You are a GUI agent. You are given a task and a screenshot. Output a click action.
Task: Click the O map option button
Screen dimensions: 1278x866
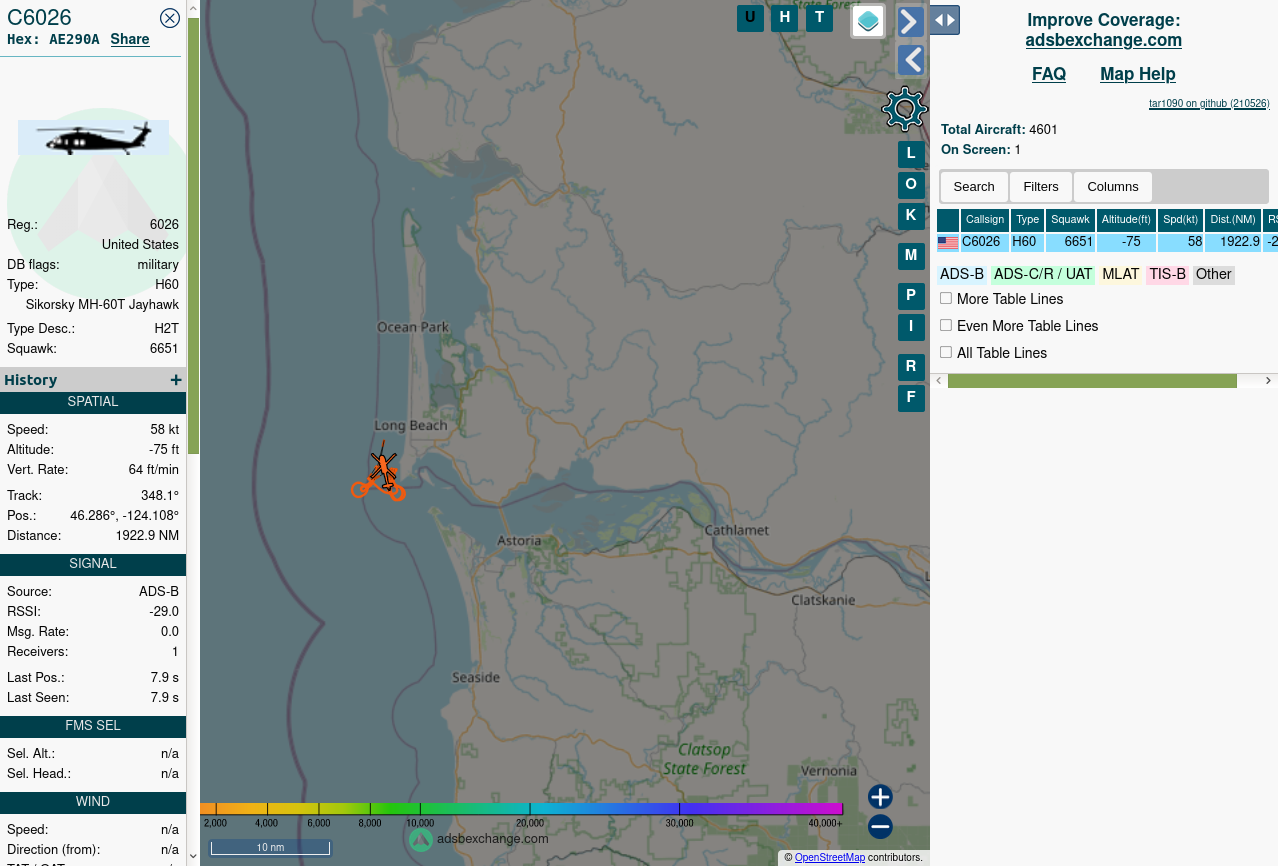click(x=911, y=184)
